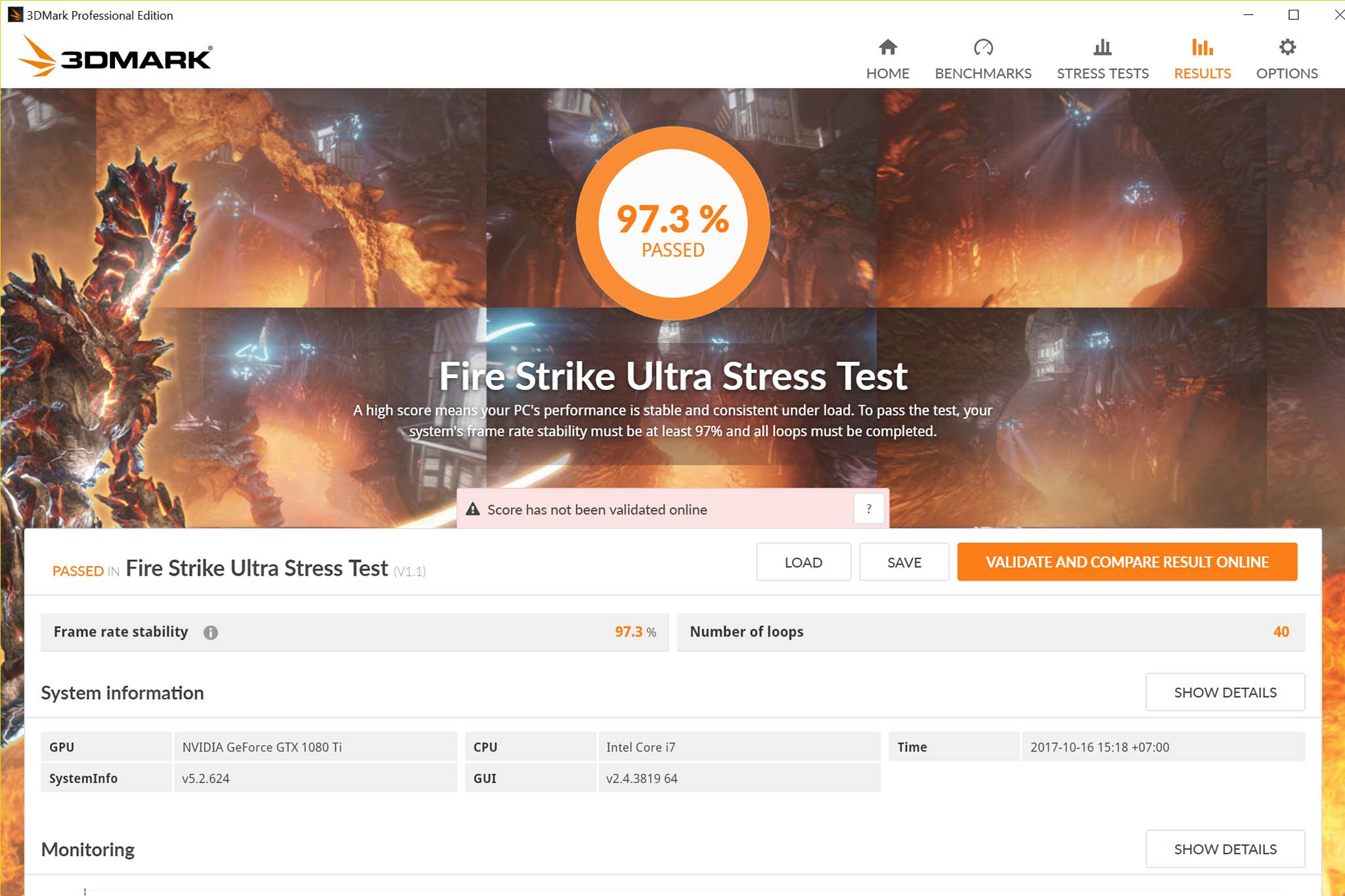
Task: Select the RESULTS tab label
Action: (1202, 73)
